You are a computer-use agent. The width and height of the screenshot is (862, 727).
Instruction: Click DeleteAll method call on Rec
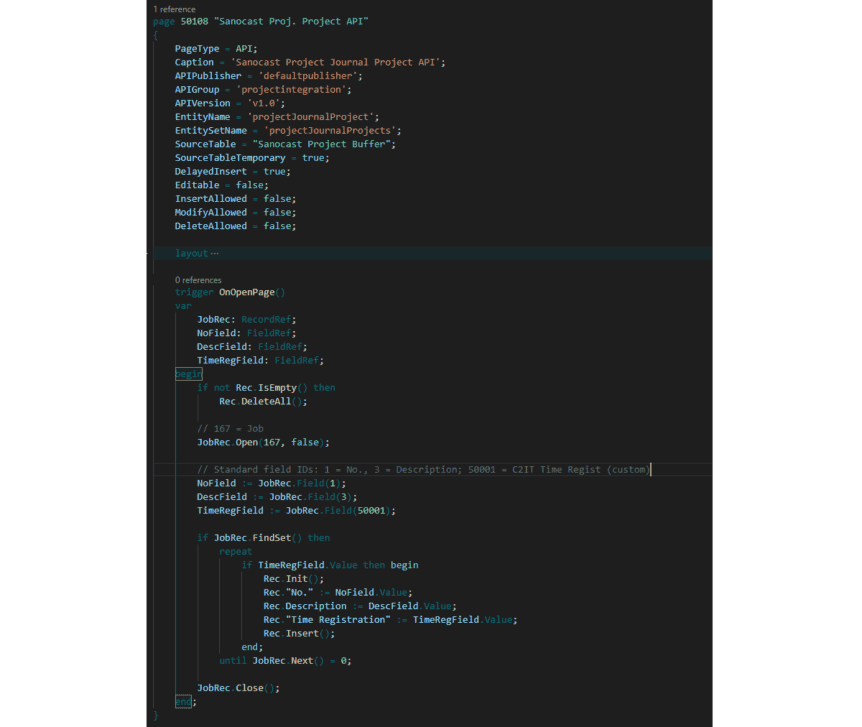coord(271,401)
